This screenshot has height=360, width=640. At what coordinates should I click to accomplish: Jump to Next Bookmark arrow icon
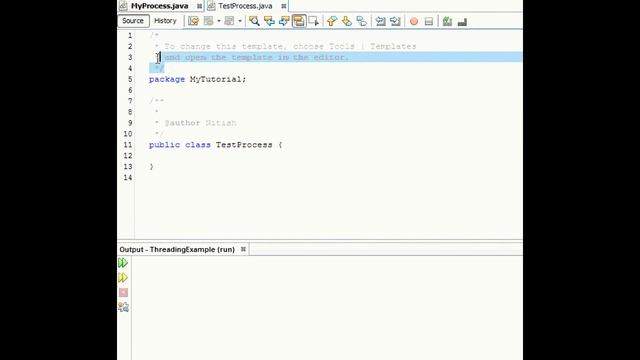point(347,21)
